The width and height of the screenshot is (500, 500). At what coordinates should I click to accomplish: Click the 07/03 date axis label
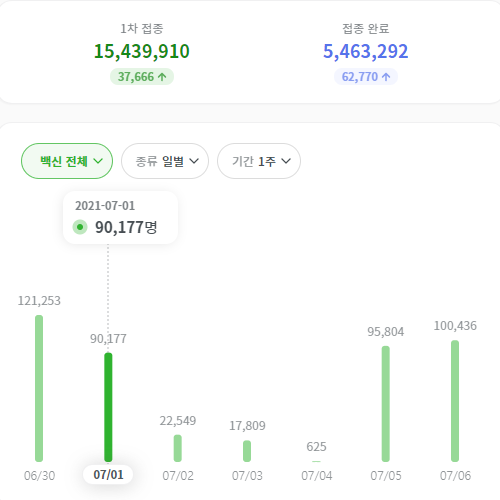tap(247, 476)
